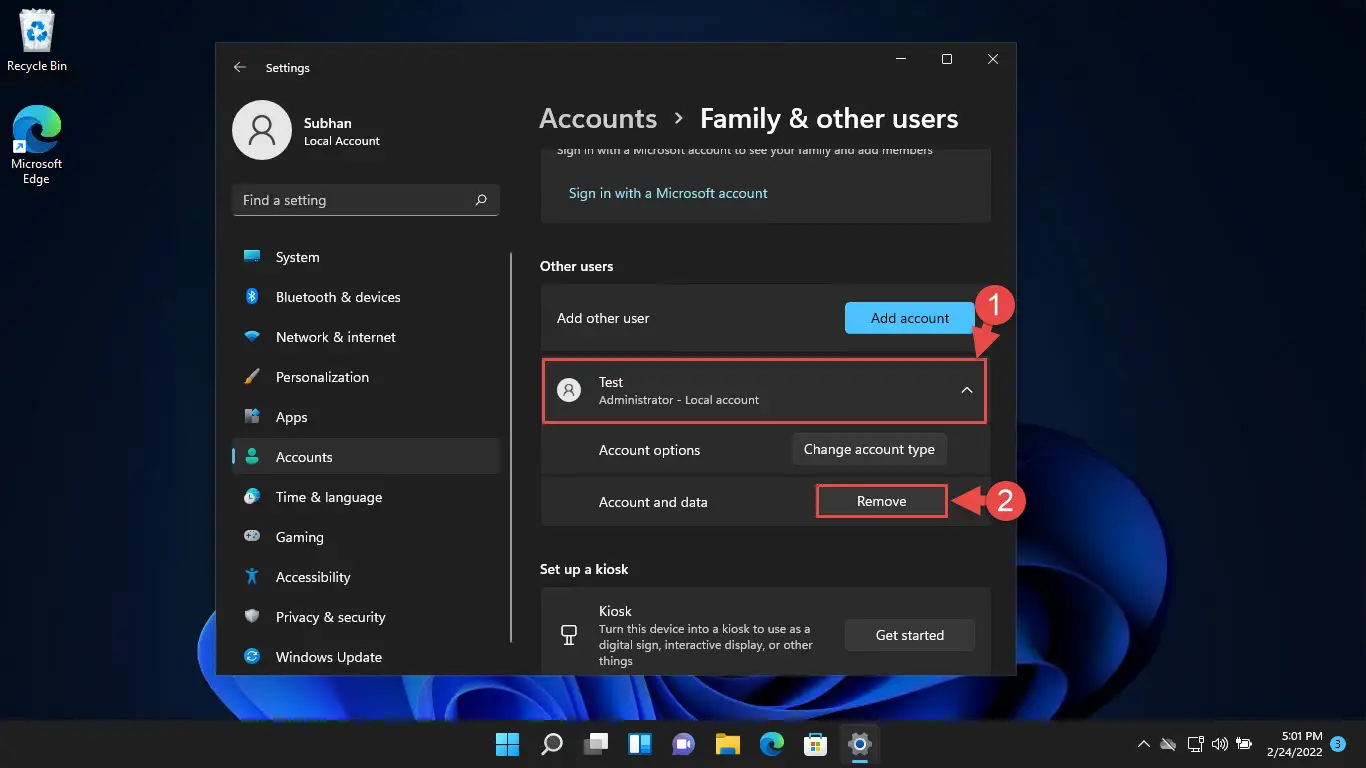
Task: Open Accessibility settings
Action: click(366, 577)
